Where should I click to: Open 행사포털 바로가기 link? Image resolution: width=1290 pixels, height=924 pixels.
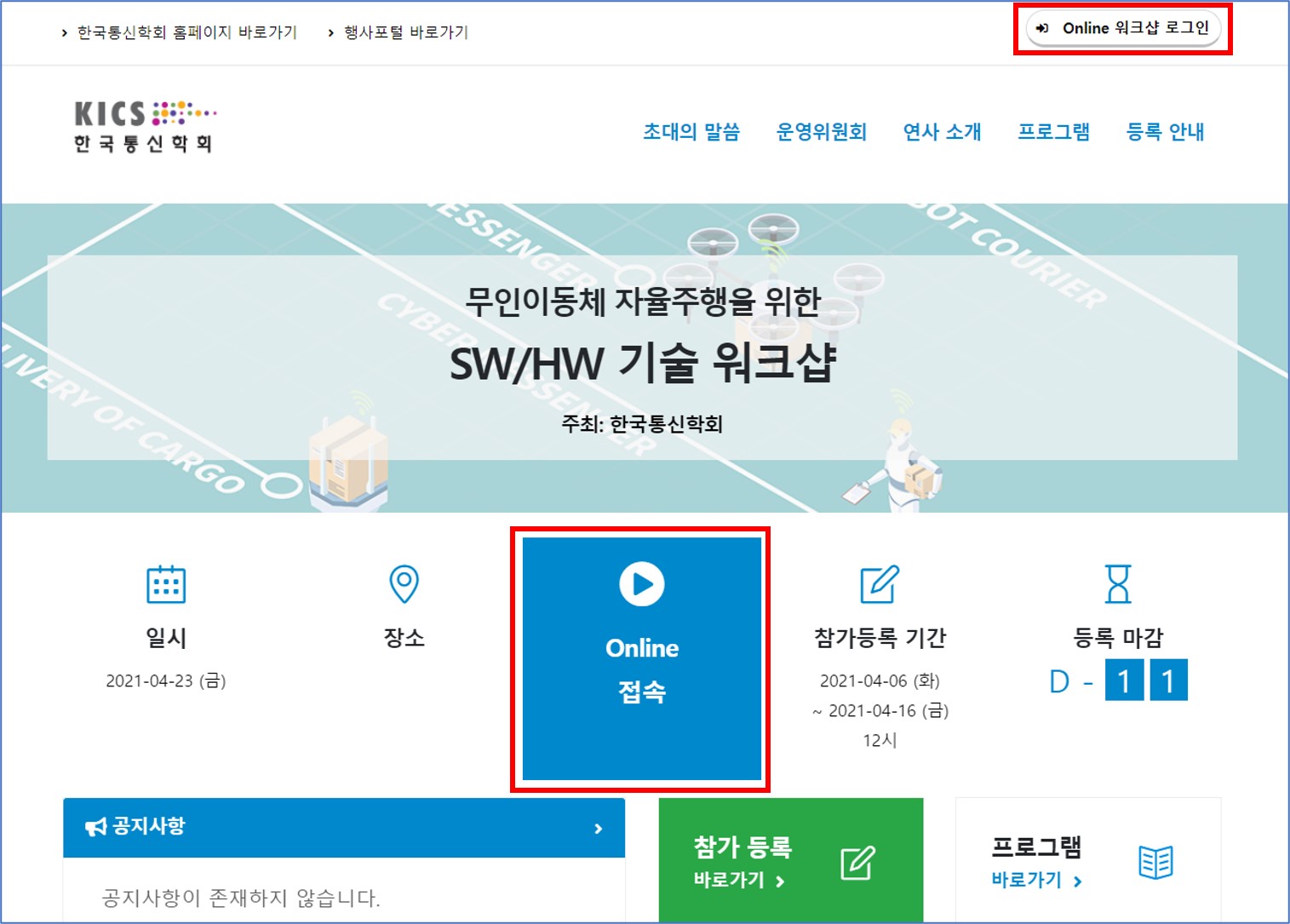[x=405, y=32]
